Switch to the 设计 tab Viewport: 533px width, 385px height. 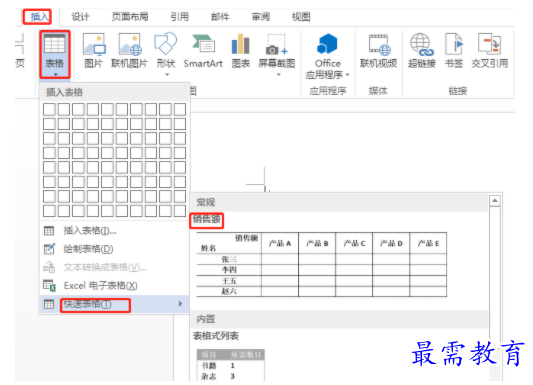point(80,17)
